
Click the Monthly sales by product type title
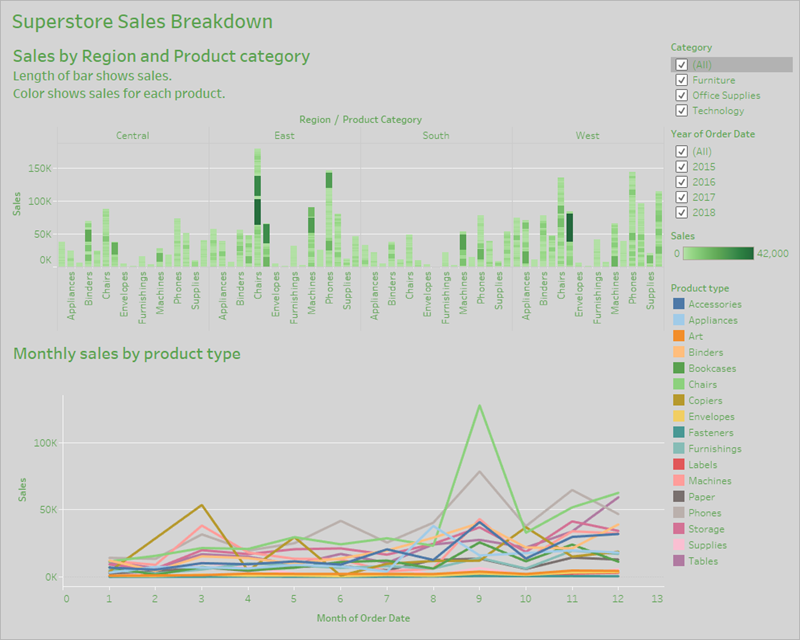coord(127,354)
